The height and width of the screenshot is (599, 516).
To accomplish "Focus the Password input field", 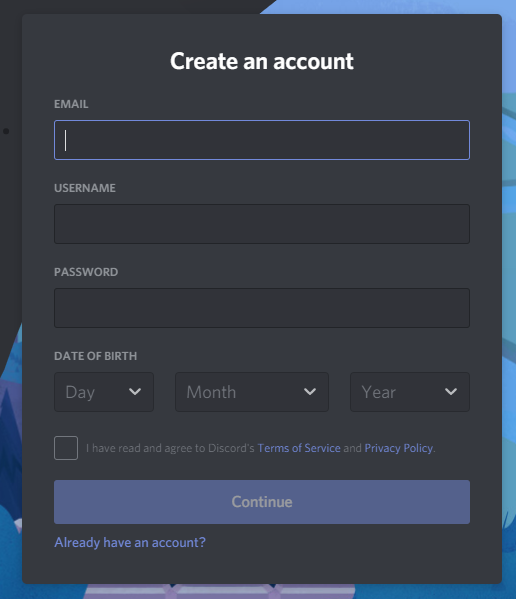I will 262,308.
